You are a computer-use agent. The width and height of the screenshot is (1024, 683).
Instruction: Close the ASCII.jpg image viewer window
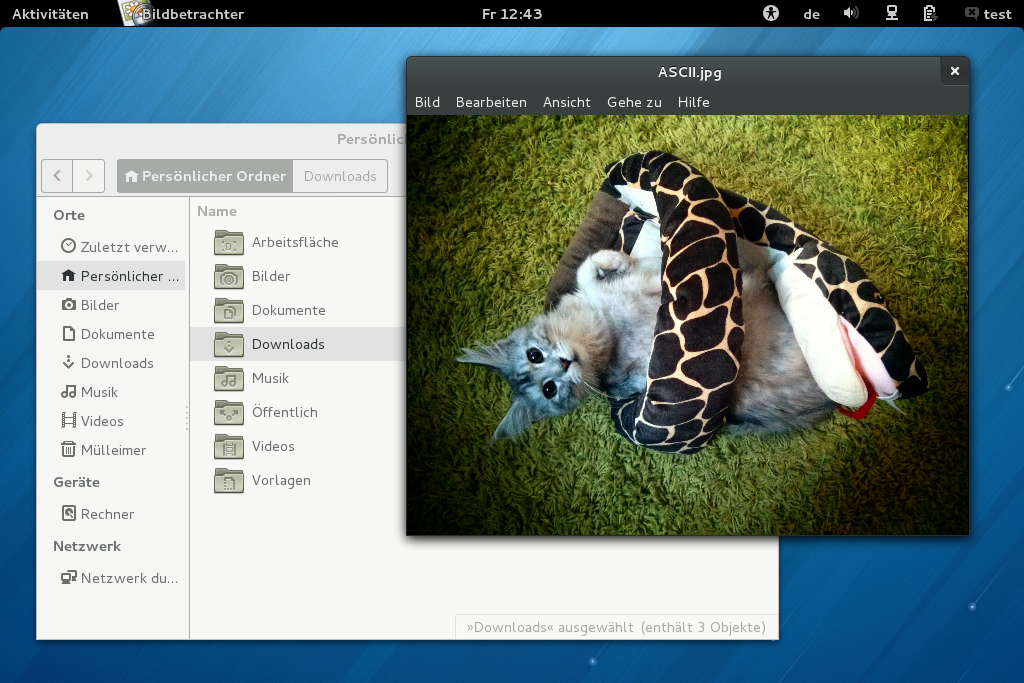click(955, 71)
